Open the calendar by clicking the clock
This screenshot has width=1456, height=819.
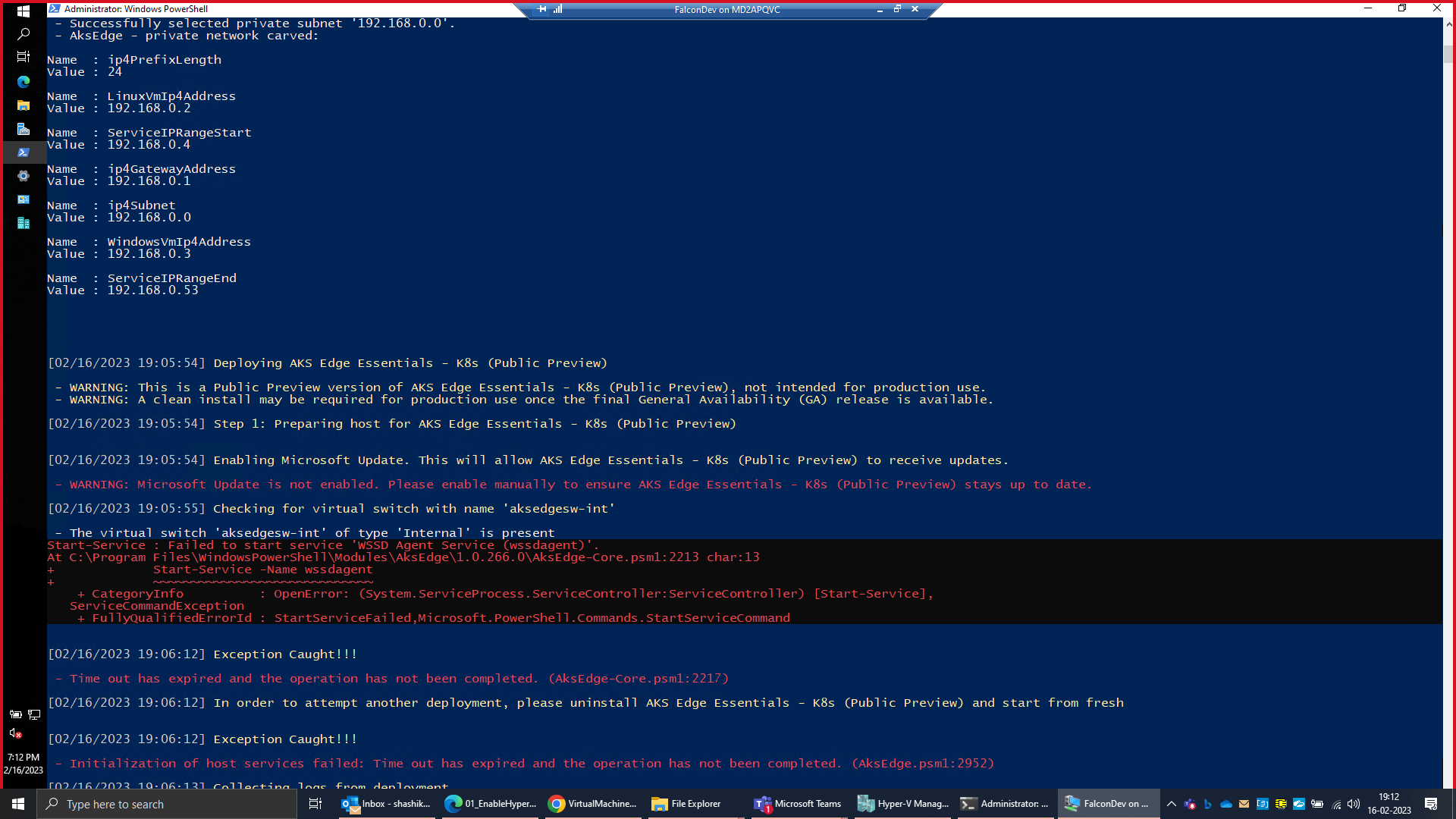[1388, 804]
